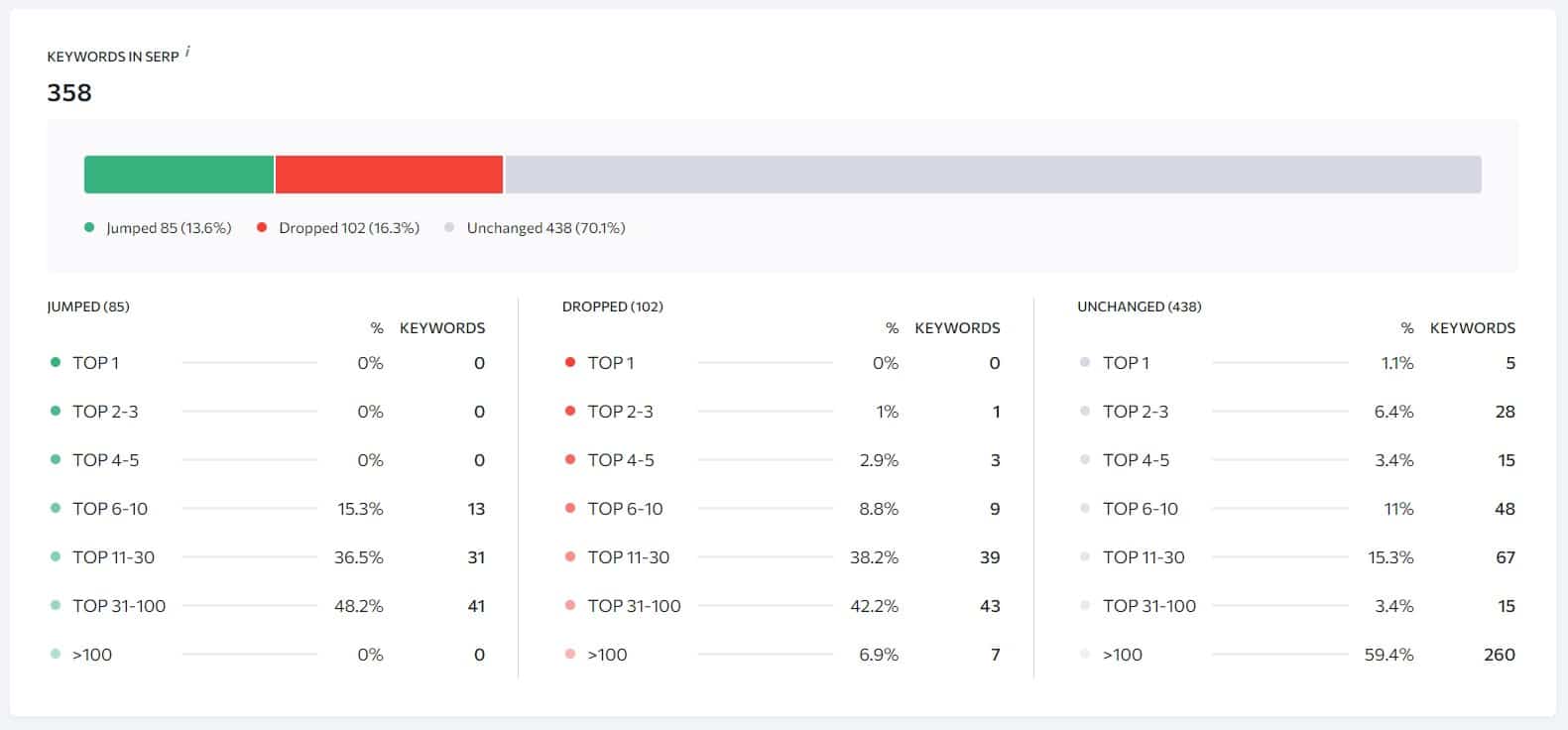Click 28 keywords in Unchanged column
This screenshot has width=1568, height=730.
[x=1506, y=412]
